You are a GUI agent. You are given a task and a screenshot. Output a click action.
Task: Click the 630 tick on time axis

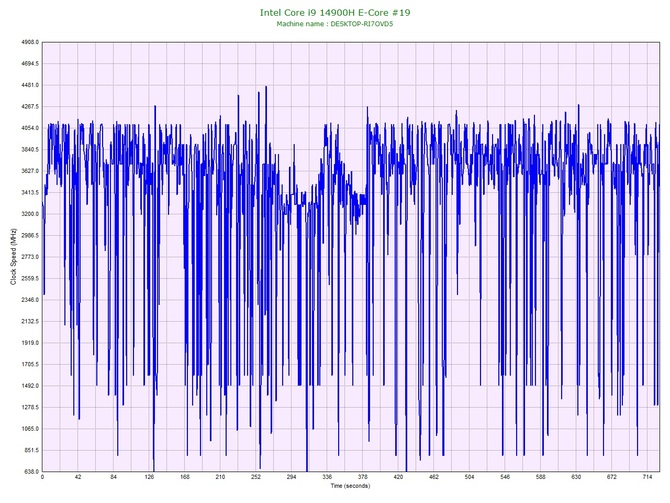click(576, 477)
